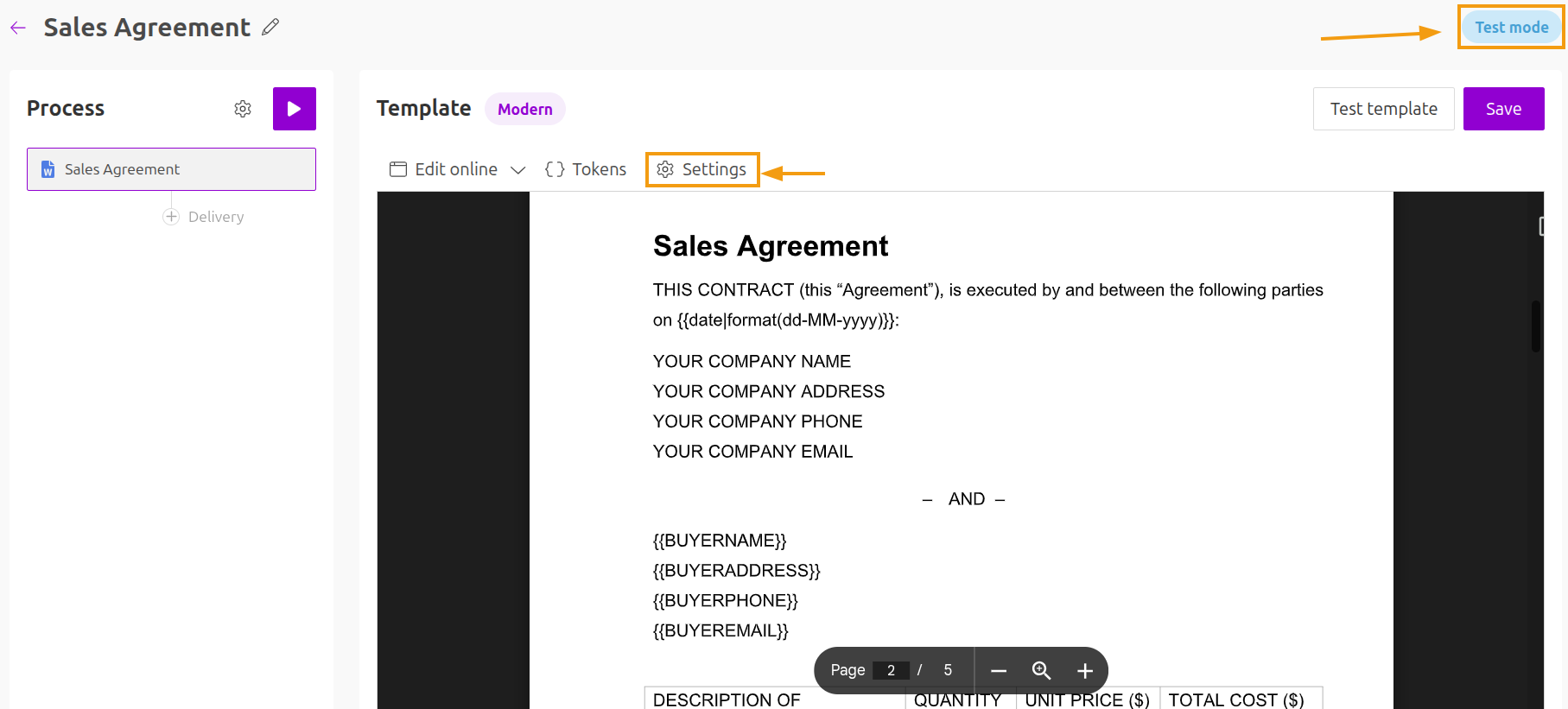
Task: Open the template Settings tab
Action: point(702,170)
